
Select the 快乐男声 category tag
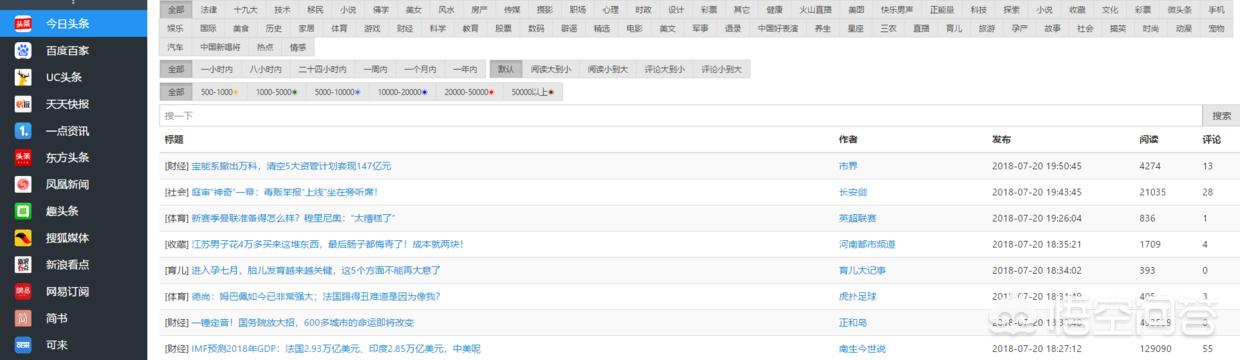[897, 9]
